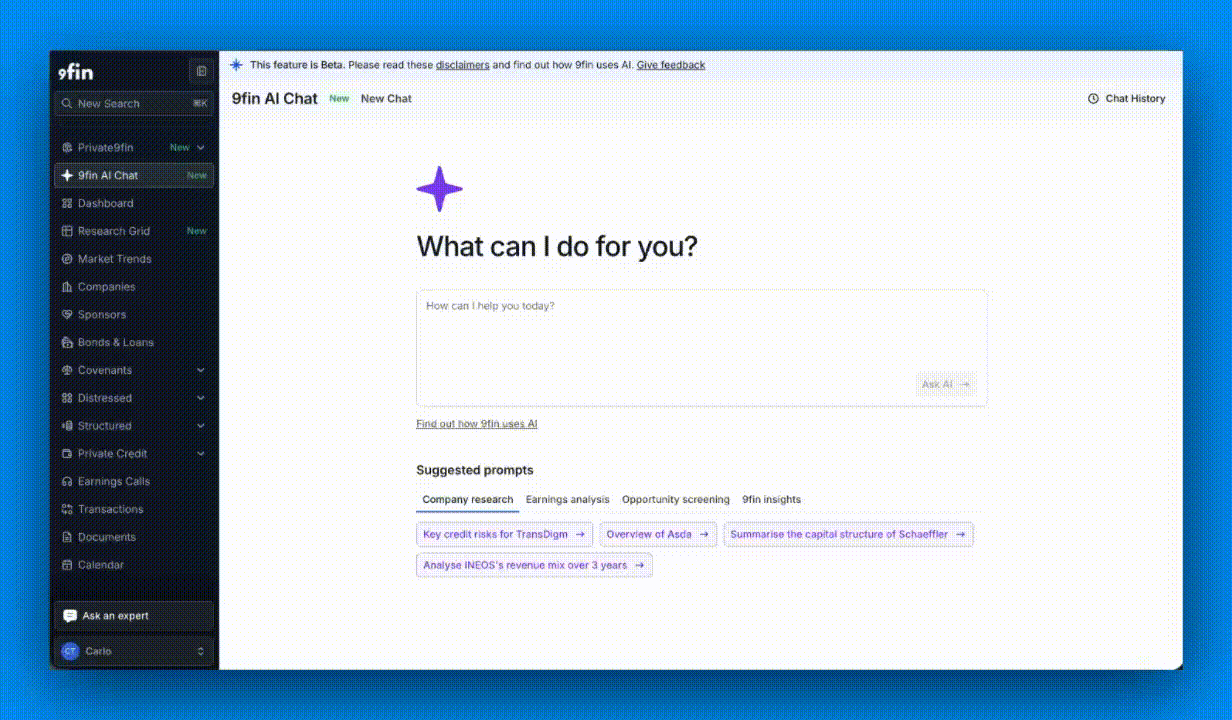Screen dimensions: 1232x720
Task: Select Summarise capital structure of Schaeffler prompt
Action: pos(848,535)
